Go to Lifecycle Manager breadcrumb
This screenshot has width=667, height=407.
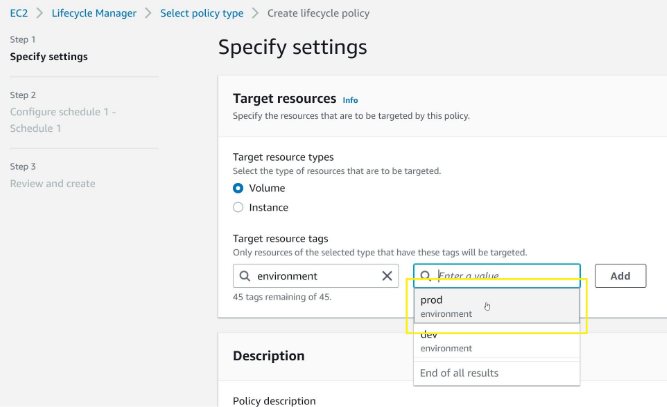click(x=94, y=13)
